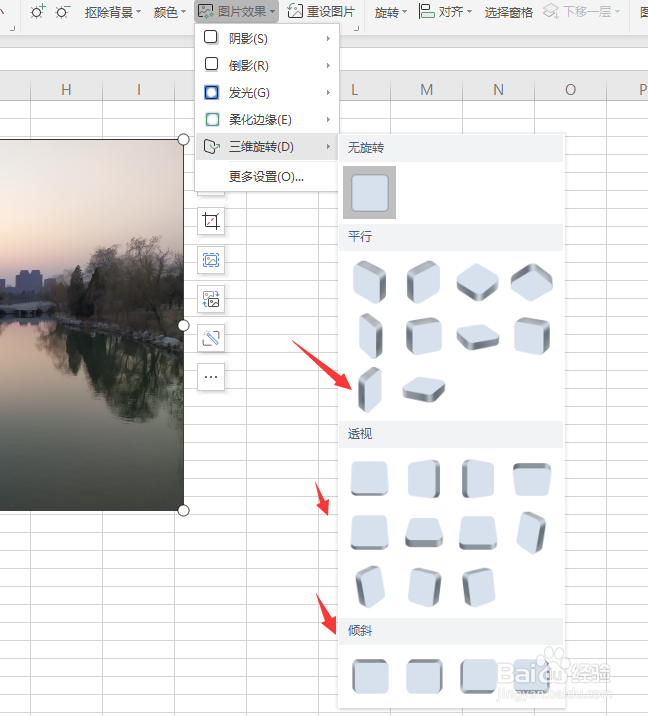Select the 三维旋转(D) menu entry
This screenshot has width=648, height=716.
point(267,147)
